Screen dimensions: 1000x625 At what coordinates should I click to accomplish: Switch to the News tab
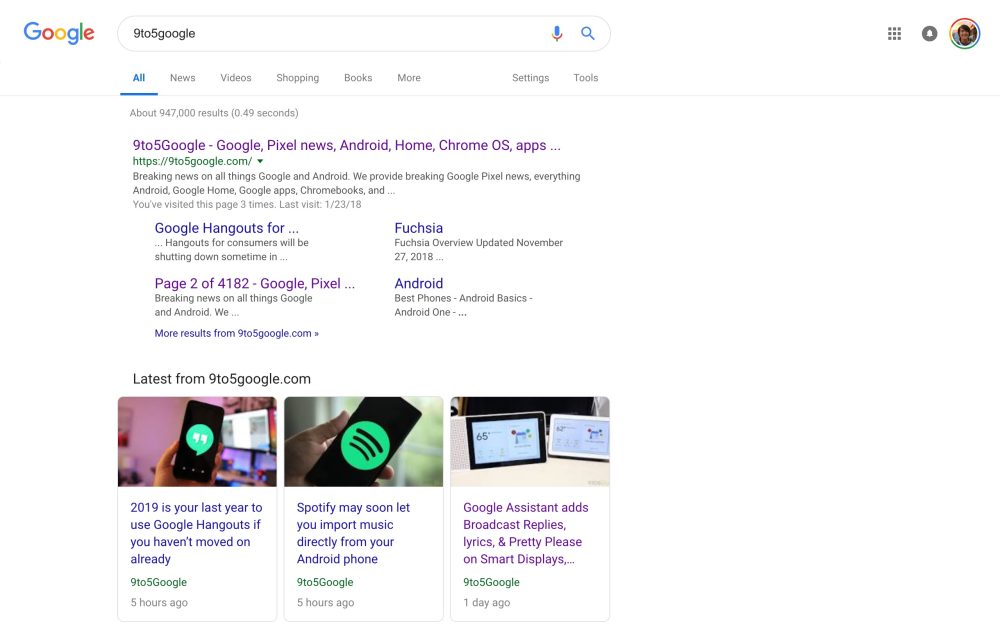pos(182,77)
